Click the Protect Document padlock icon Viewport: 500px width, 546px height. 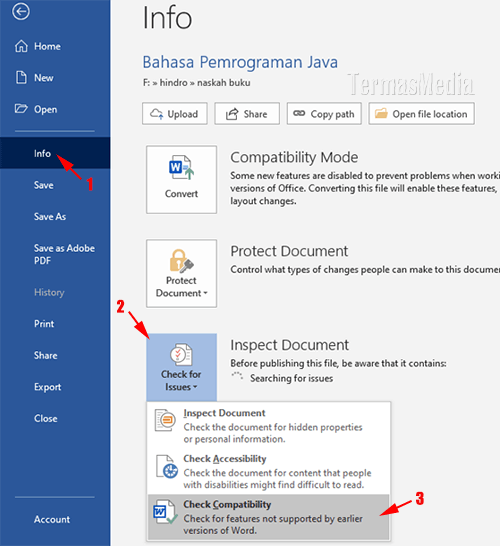click(x=181, y=260)
